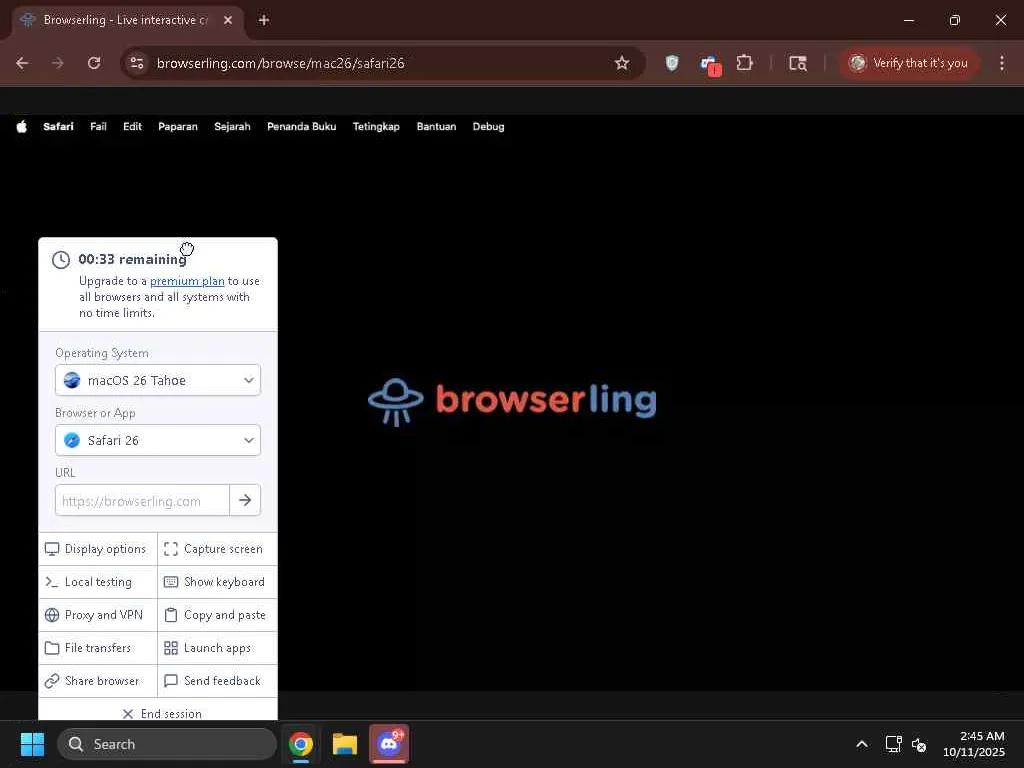The width and height of the screenshot is (1024, 768).
Task: Open the Bantuan menu
Action: pyautogui.click(x=436, y=127)
